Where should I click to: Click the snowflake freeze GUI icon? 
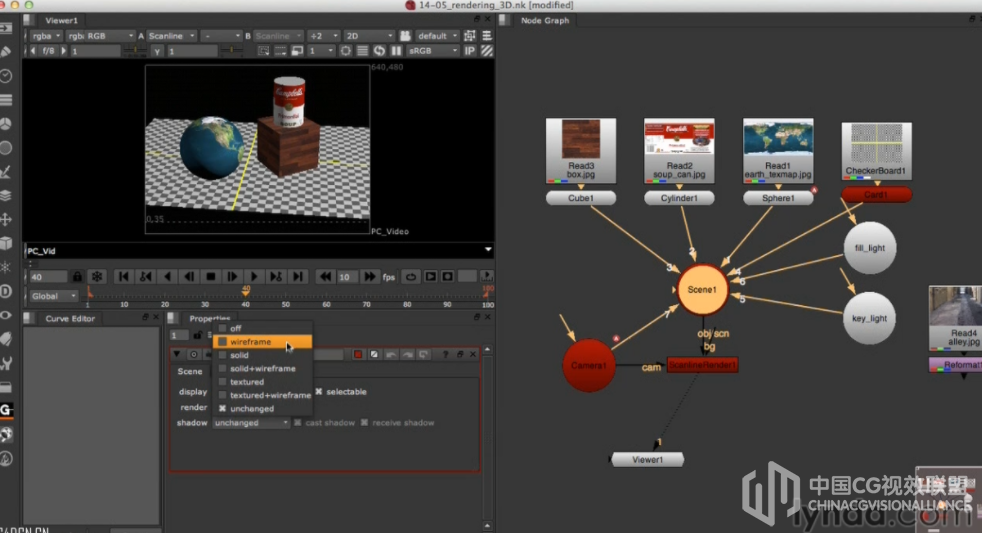(97, 276)
